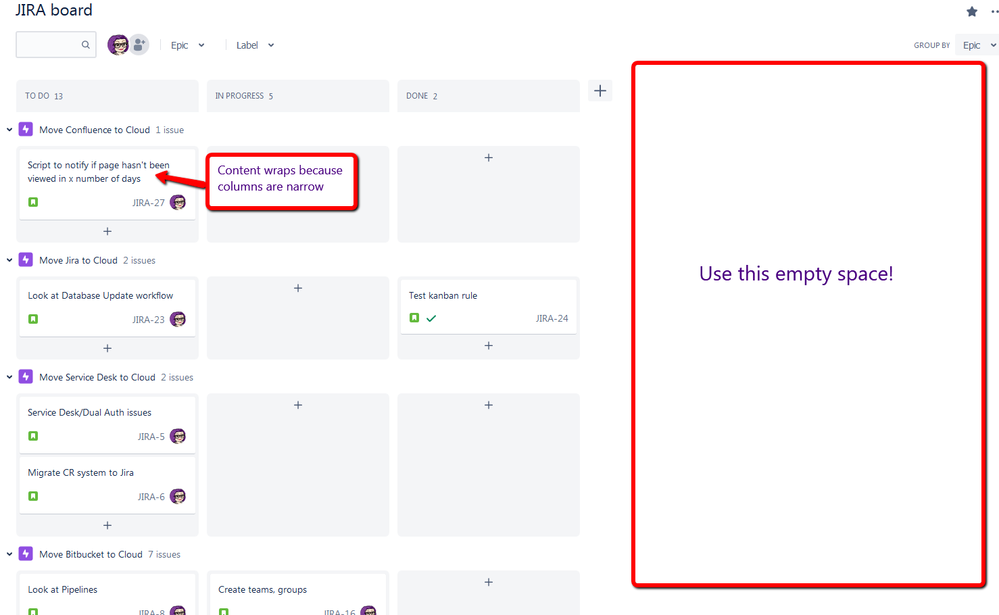
Task: Click the assignee avatar on JIRA-5
Action: pyautogui.click(x=178, y=436)
